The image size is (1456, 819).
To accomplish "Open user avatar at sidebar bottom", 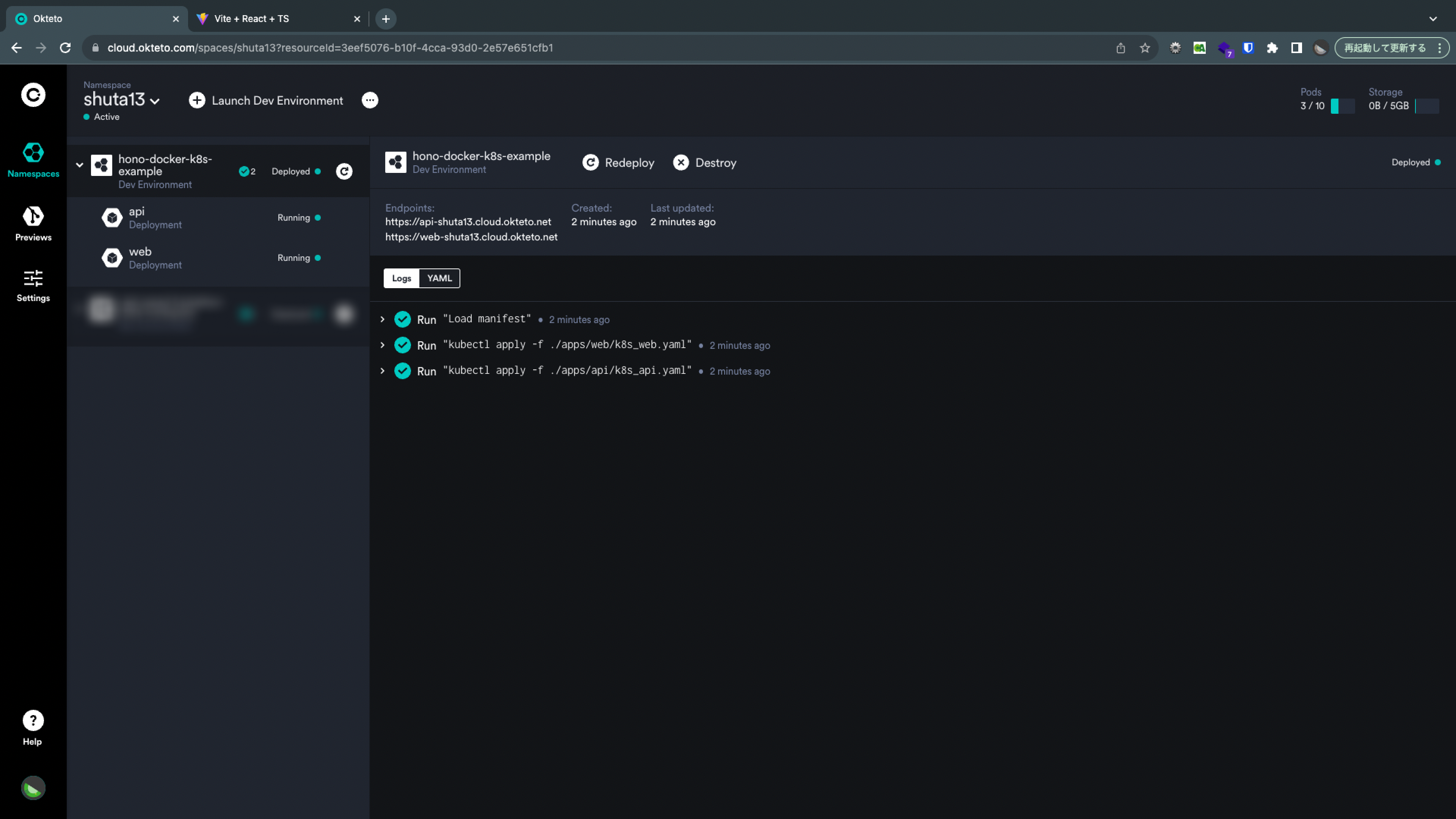I will pos(33,788).
